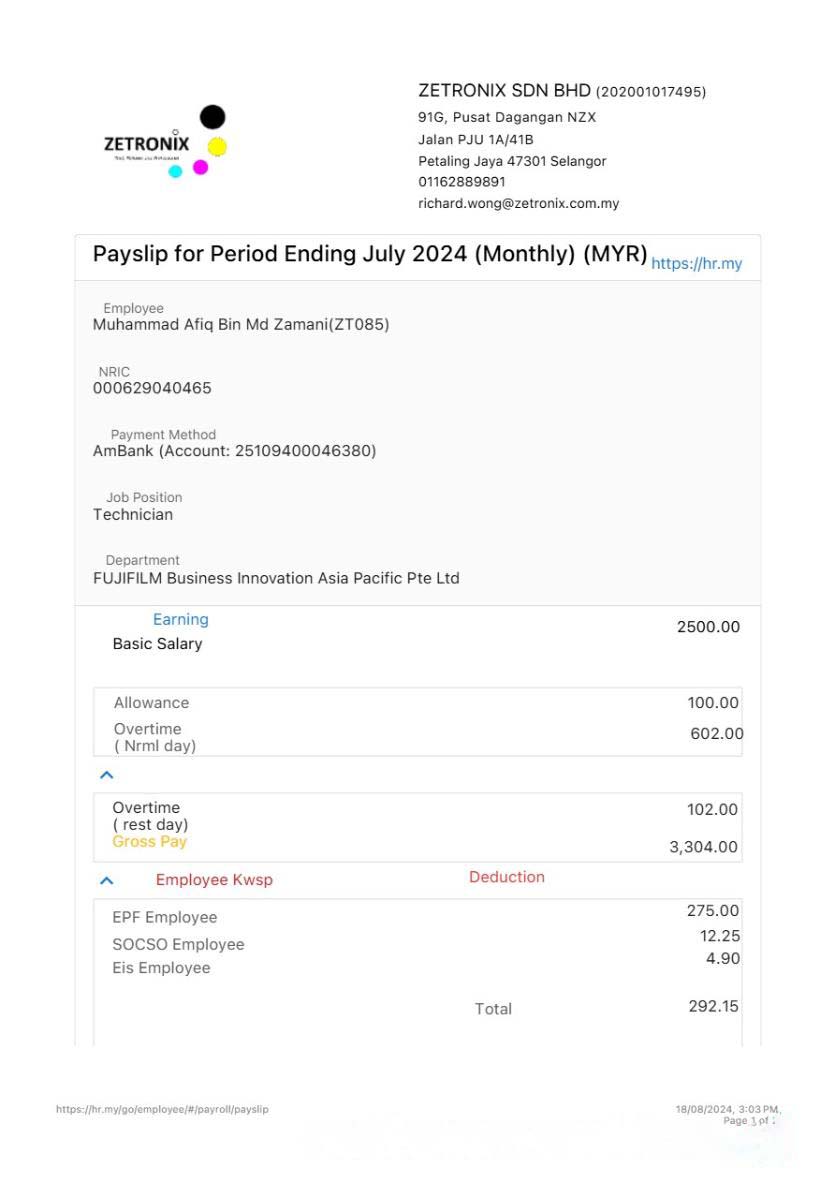Screen dimensions: 835x1182
Task: Select the employee name Muhammad Afiq
Action: coord(240,324)
